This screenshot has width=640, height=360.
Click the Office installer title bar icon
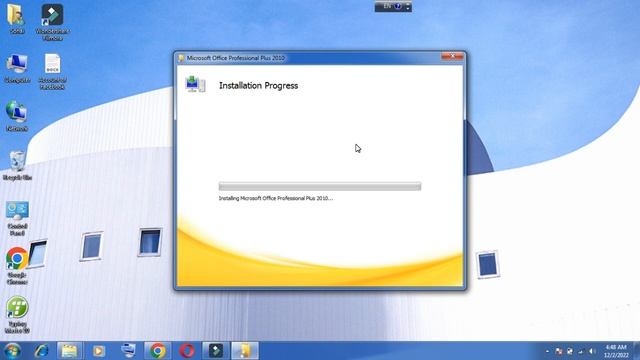[182, 58]
